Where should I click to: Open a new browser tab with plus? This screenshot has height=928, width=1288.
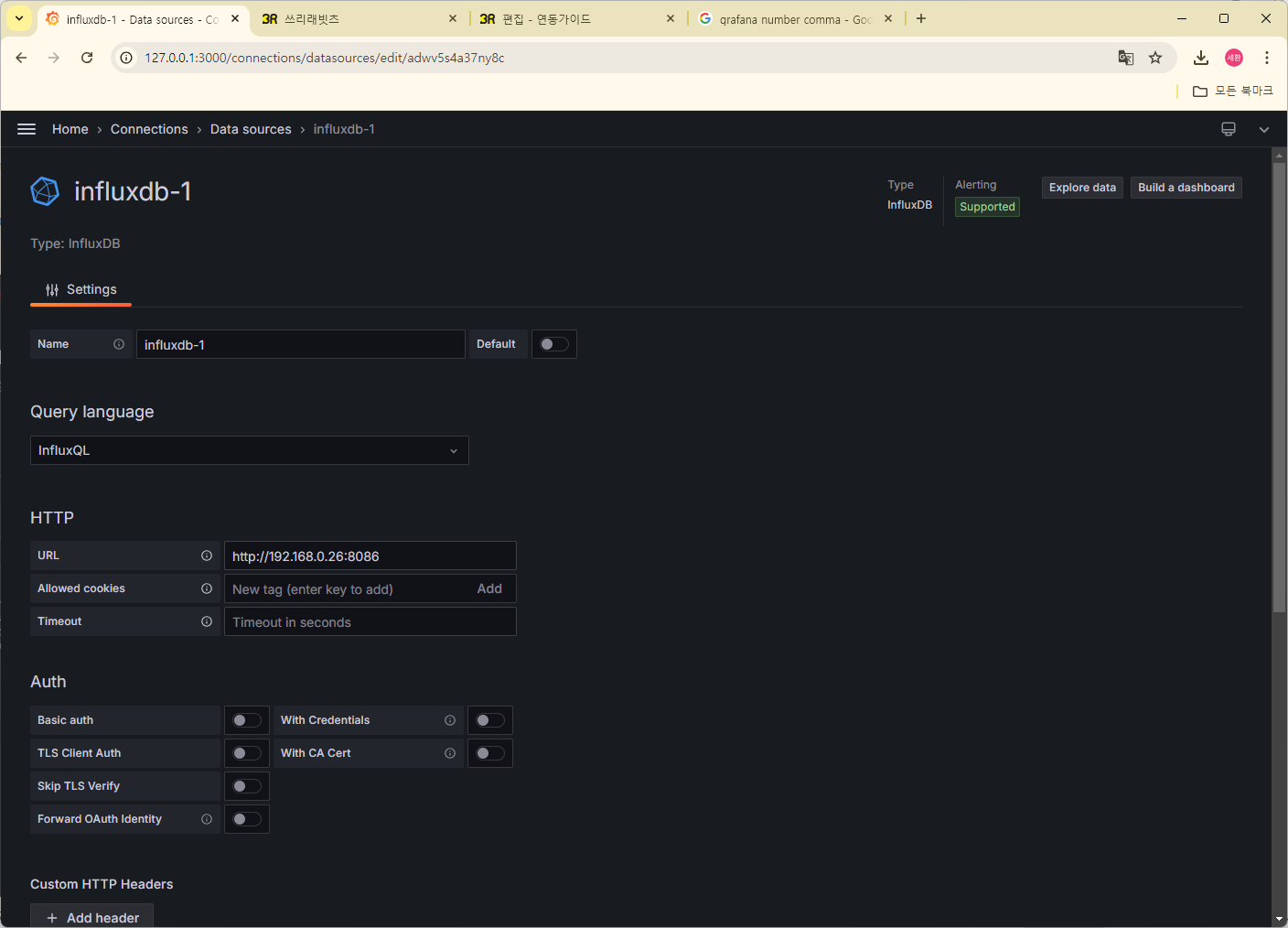(x=921, y=18)
